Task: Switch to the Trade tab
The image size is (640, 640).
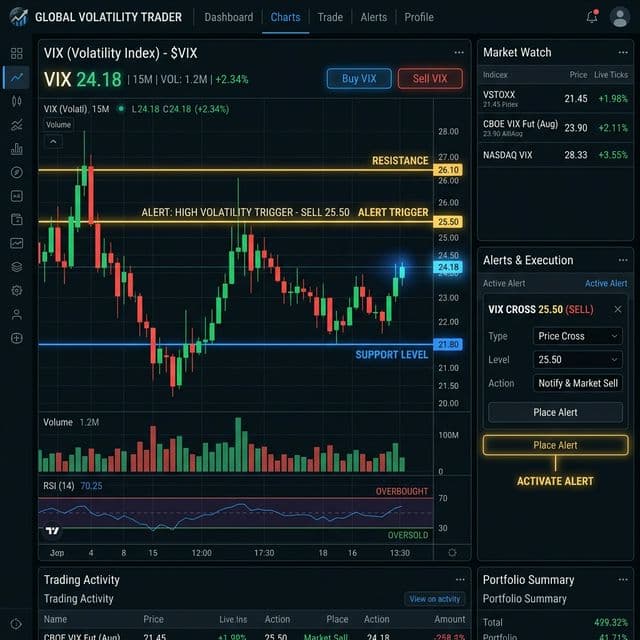Action: click(x=330, y=17)
